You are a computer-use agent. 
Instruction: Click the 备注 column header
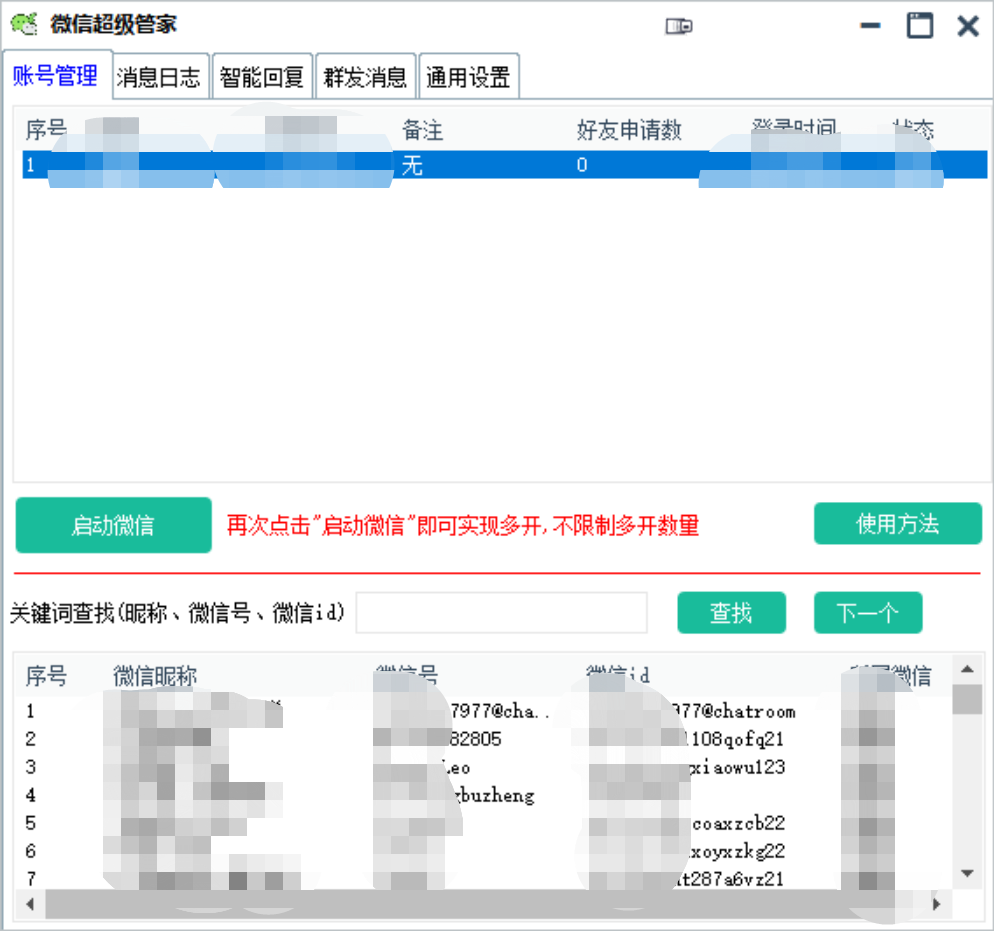coord(423,131)
